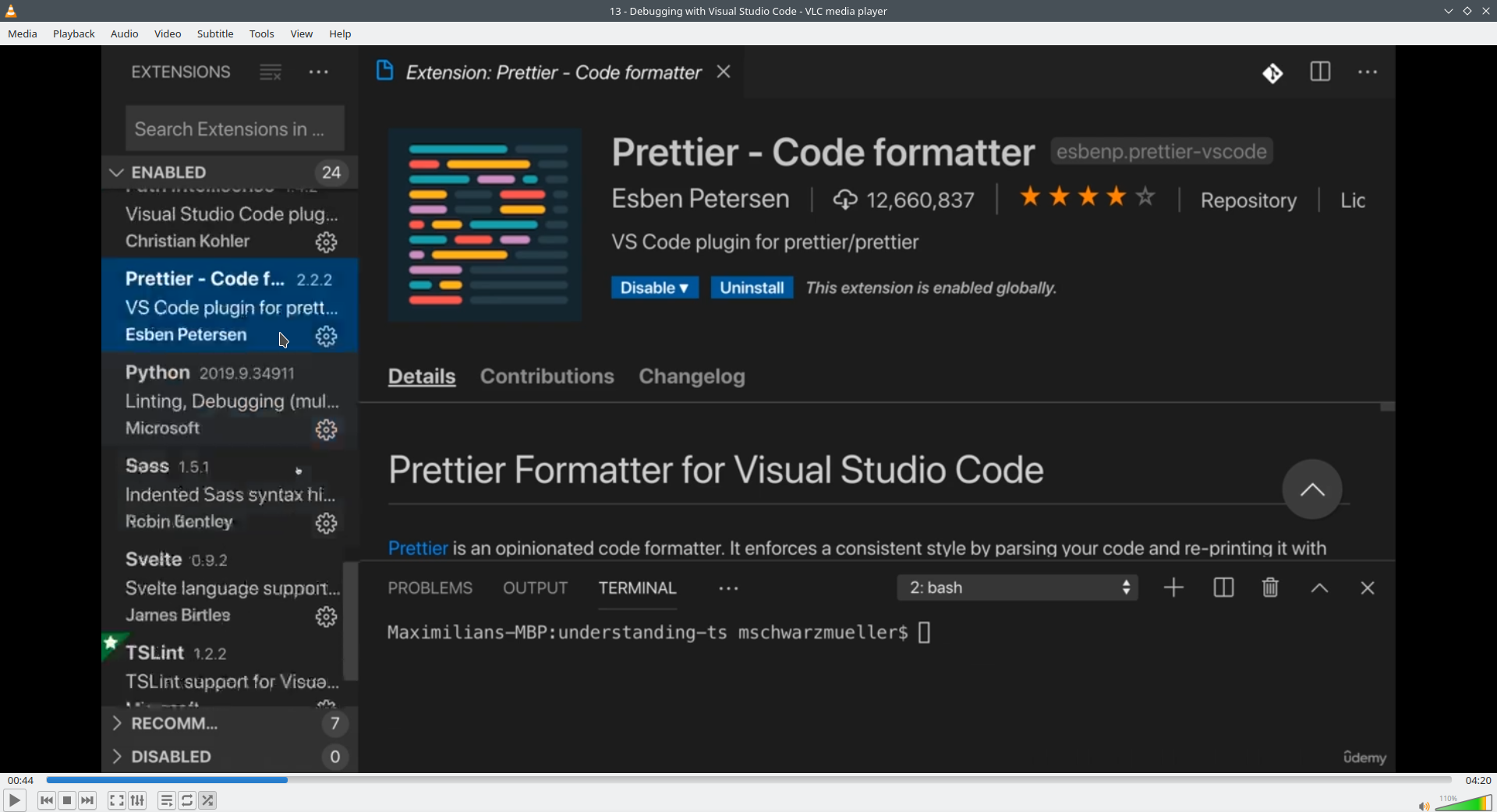The width and height of the screenshot is (1497, 812).
Task: Toggle loop/repeat mode button
Action: pos(187,800)
